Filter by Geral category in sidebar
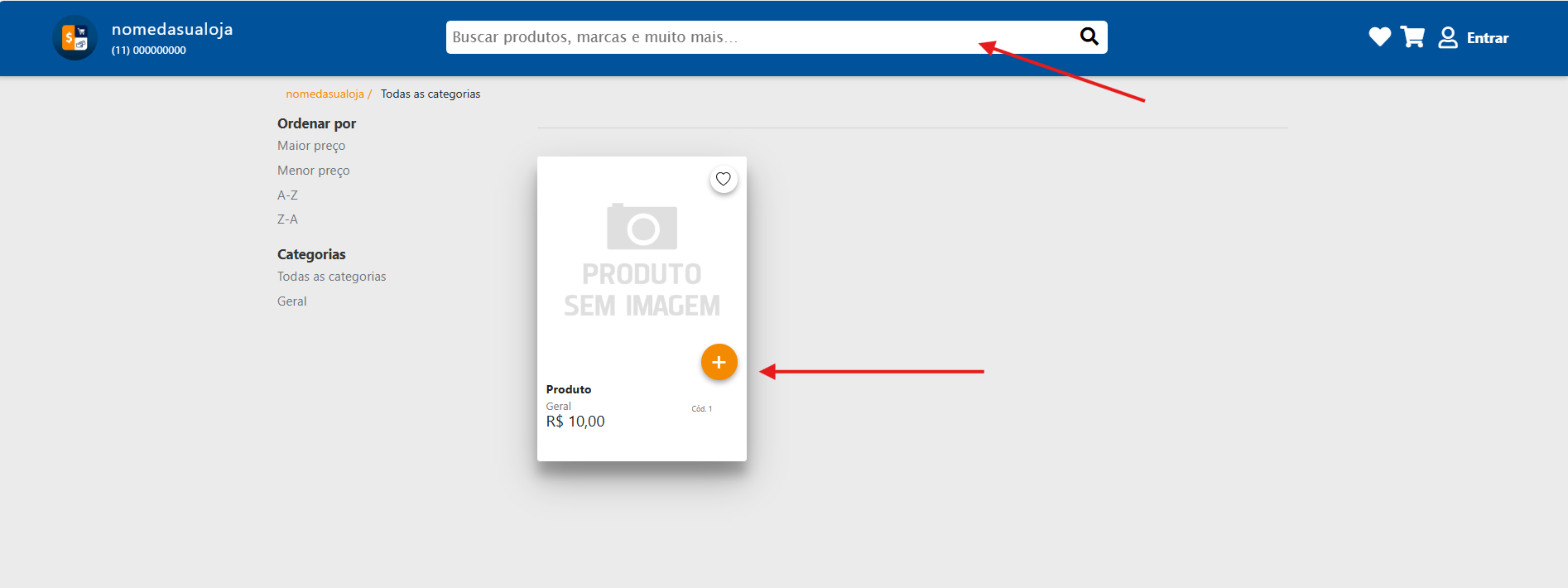Screen dimensions: 1568x588 (292, 301)
